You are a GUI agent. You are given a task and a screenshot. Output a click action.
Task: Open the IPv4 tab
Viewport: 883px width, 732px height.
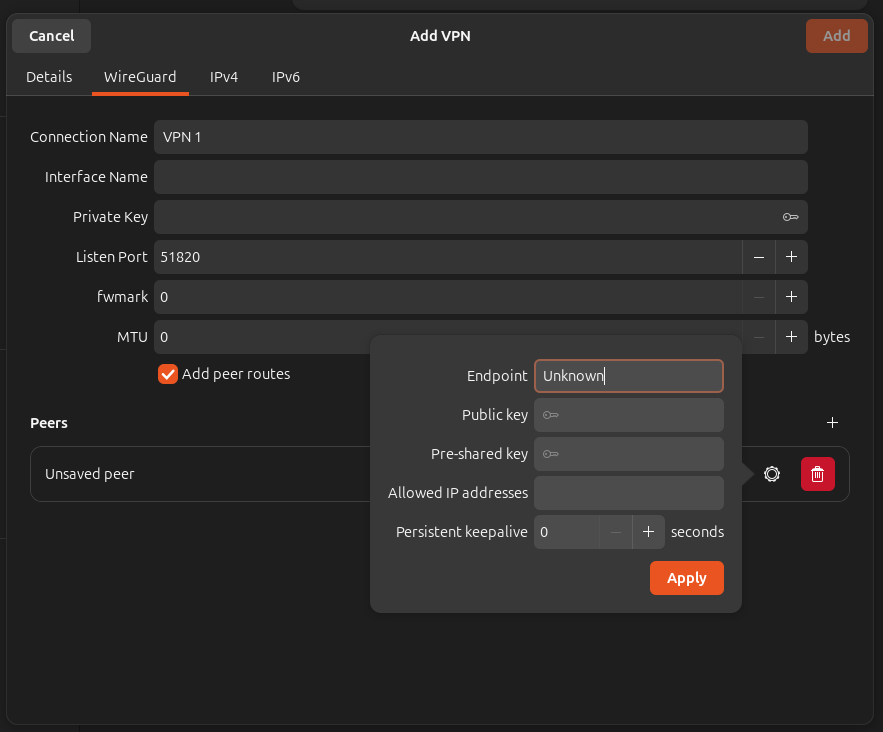click(x=224, y=77)
